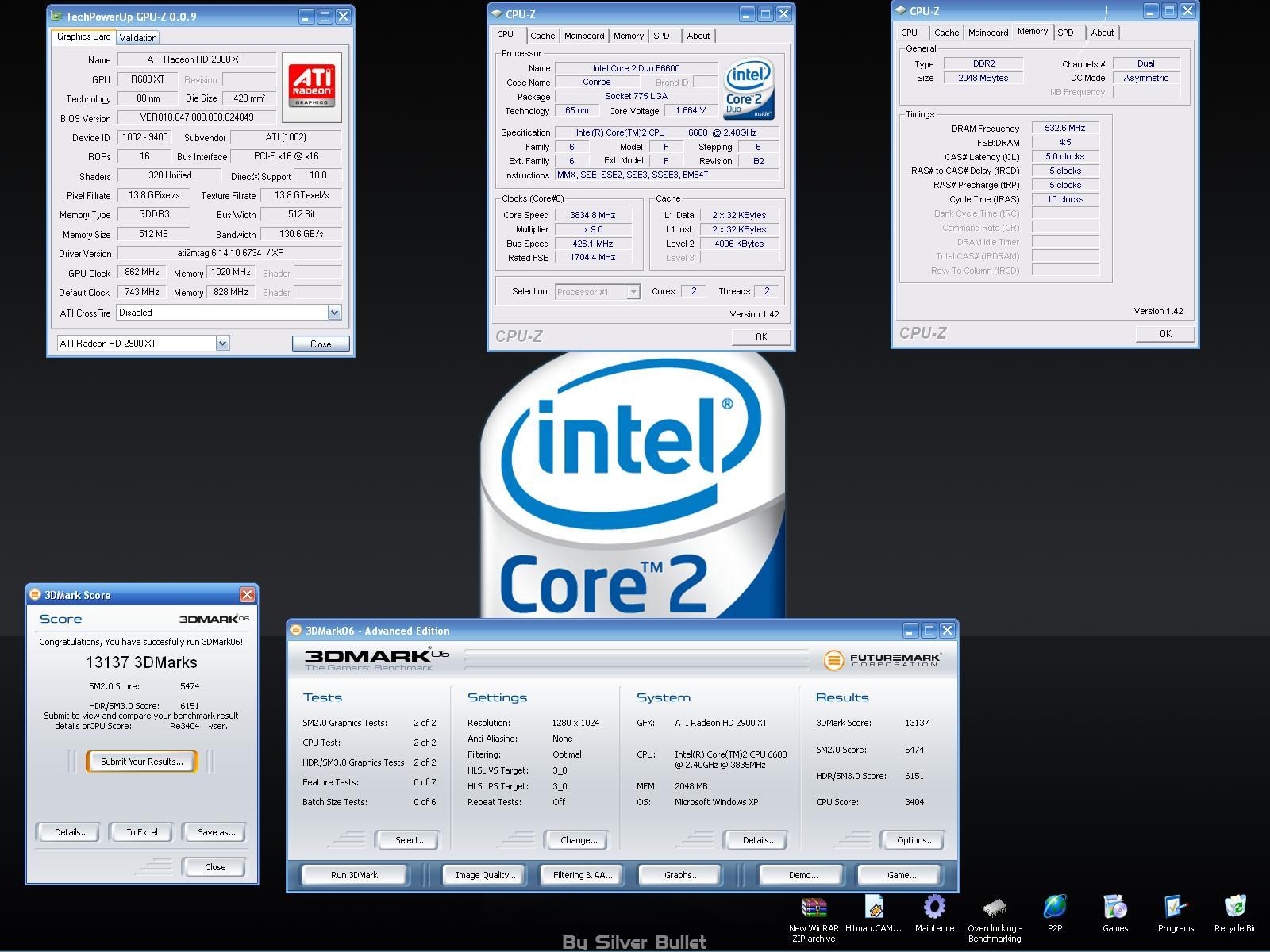Click Run 3DMark button
Screen dimensions: 1270x952
click(x=354, y=875)
